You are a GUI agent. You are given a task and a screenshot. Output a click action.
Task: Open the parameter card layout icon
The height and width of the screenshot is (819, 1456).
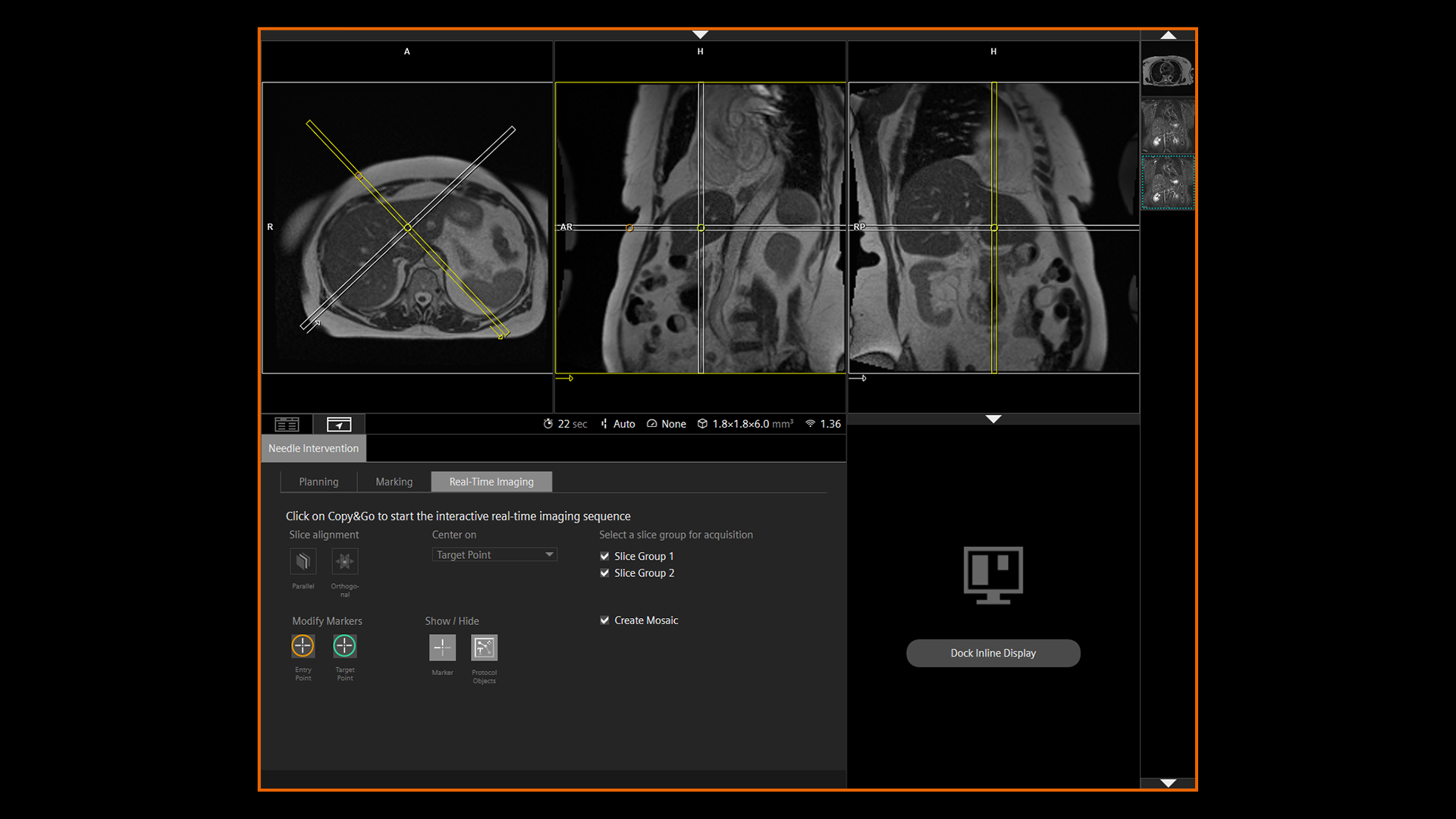pos(287,424)
